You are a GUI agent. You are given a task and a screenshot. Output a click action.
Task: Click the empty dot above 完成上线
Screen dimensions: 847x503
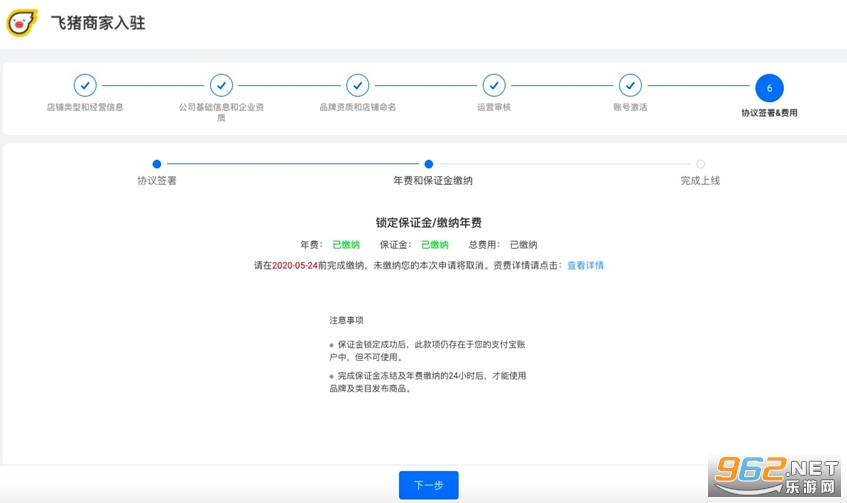click(x=700, y=164)
